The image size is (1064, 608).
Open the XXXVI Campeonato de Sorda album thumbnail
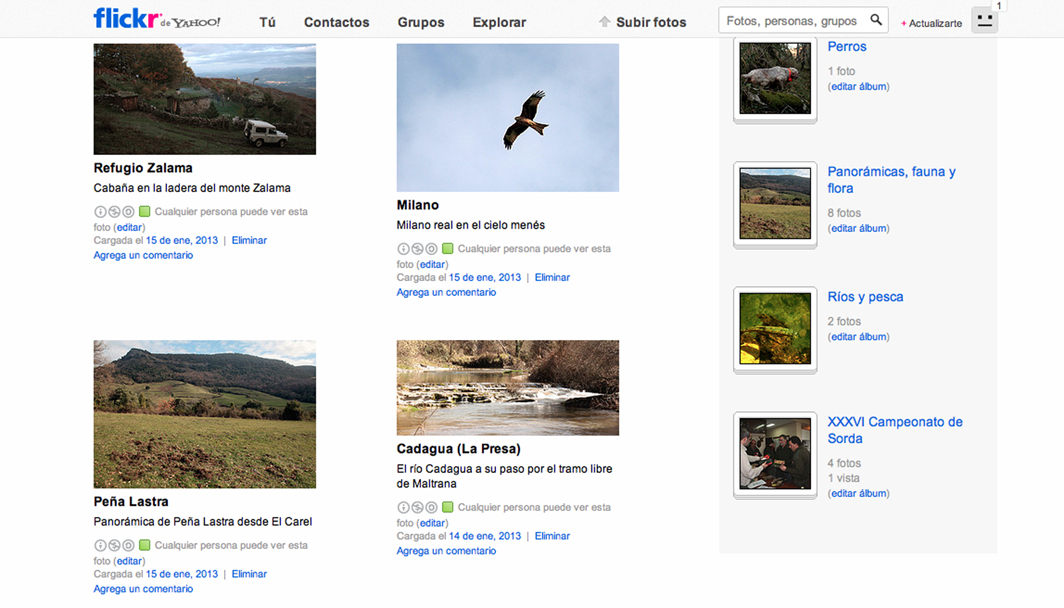pyautogui.click(x=775, y=454)
